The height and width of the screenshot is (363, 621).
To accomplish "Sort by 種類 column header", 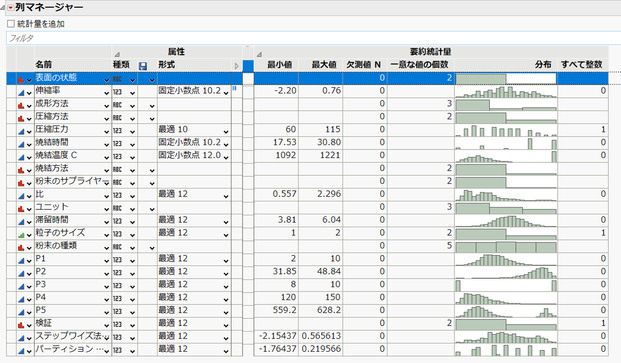I will (121, 65).
